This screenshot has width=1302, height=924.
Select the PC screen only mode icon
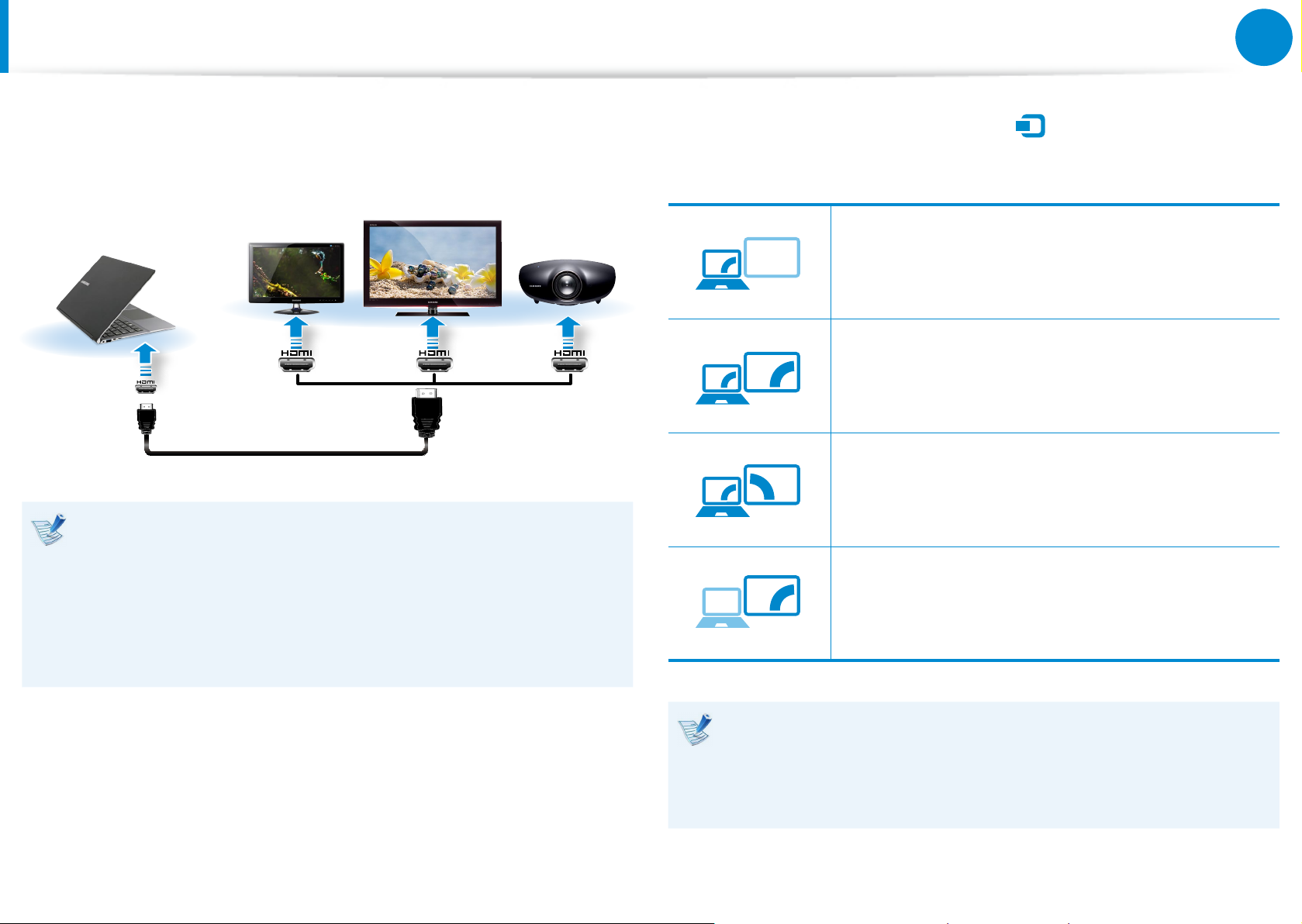(x=748, y=264)
